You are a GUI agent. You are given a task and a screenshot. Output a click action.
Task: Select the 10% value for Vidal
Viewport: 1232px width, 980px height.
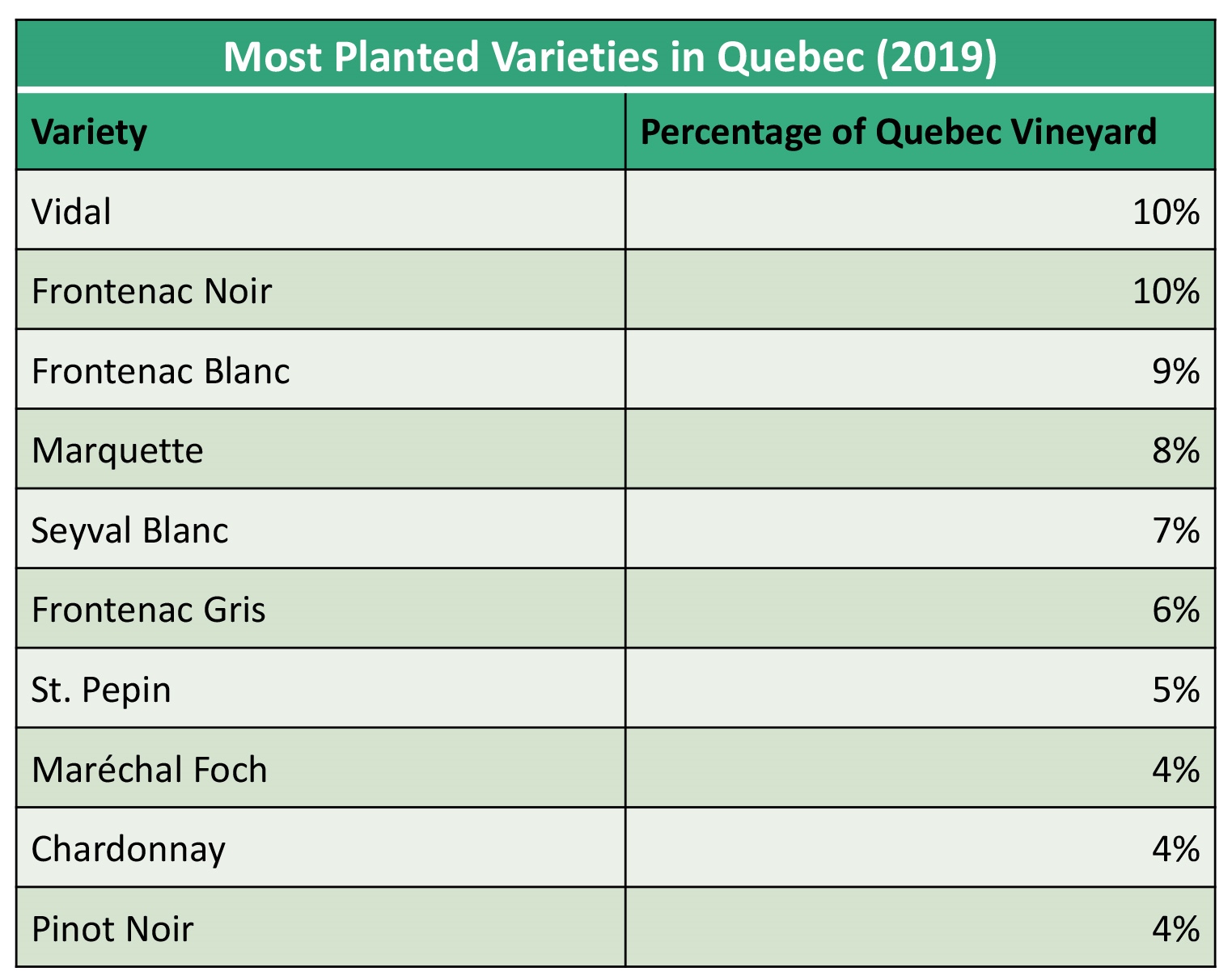(x=1166, y=212)
